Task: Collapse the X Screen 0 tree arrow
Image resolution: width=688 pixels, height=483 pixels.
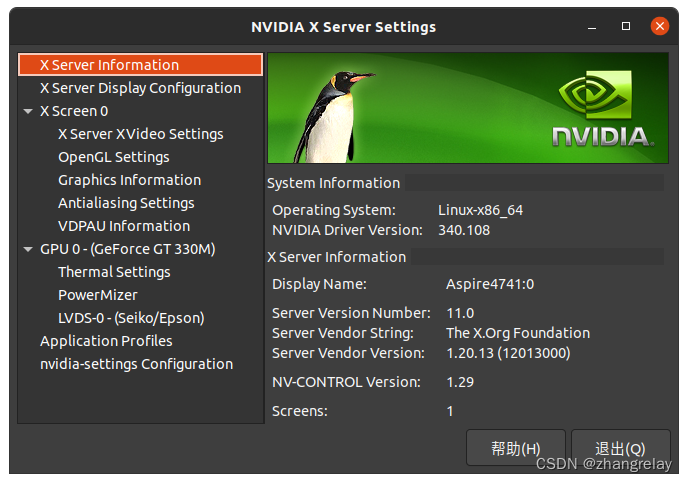Action: (x=28, y=111)
